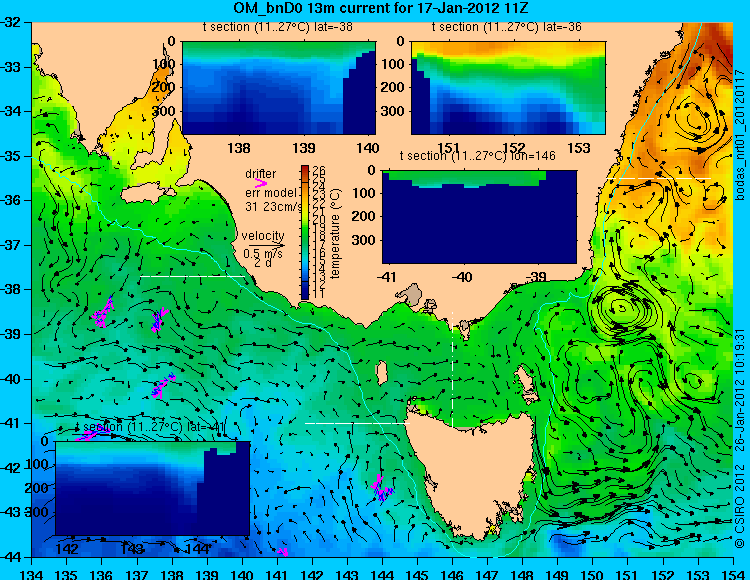Open the lat=-38 temperature section plot
This screenshot has width=750, height=580.
click(279, 88)
